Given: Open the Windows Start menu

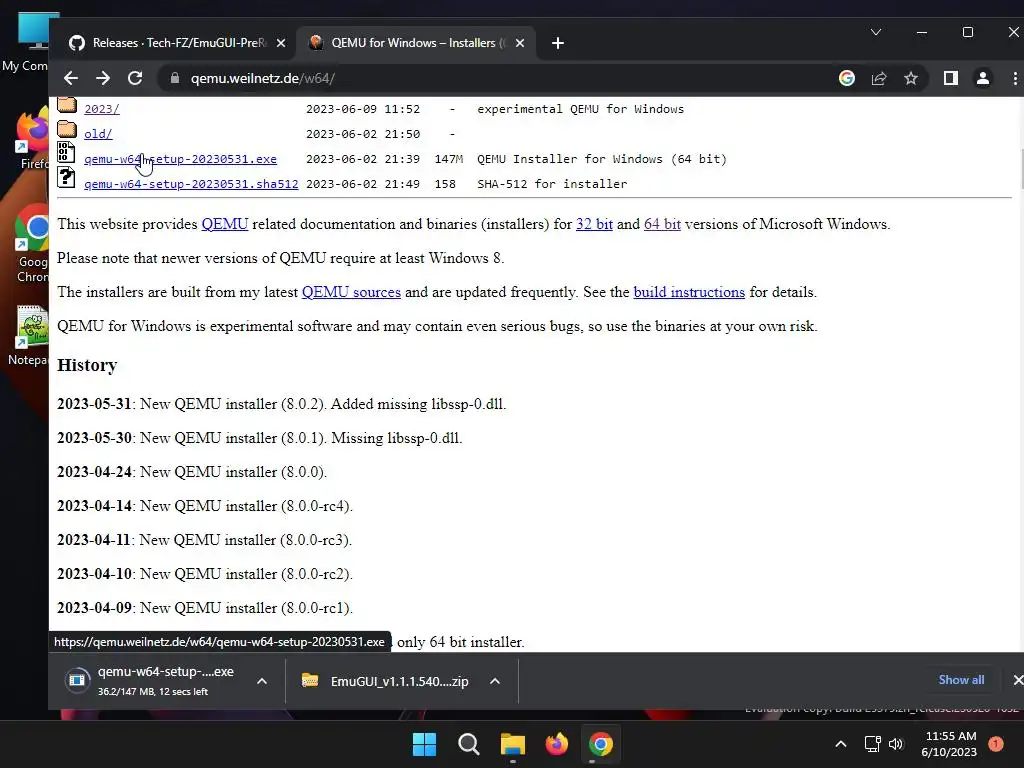Looking at the screenshot, I should (x=424, y=744).
